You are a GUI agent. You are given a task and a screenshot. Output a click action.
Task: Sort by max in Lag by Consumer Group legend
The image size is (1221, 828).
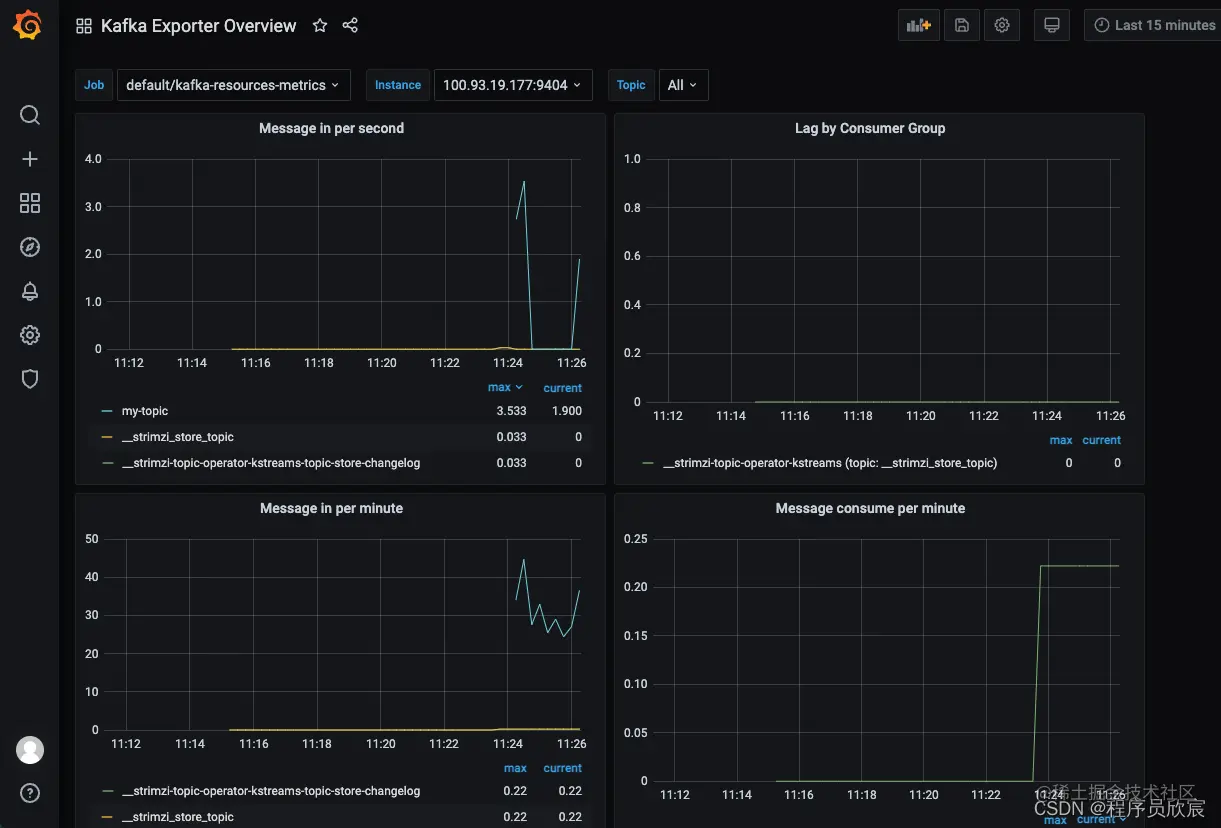coord(1061,440)
